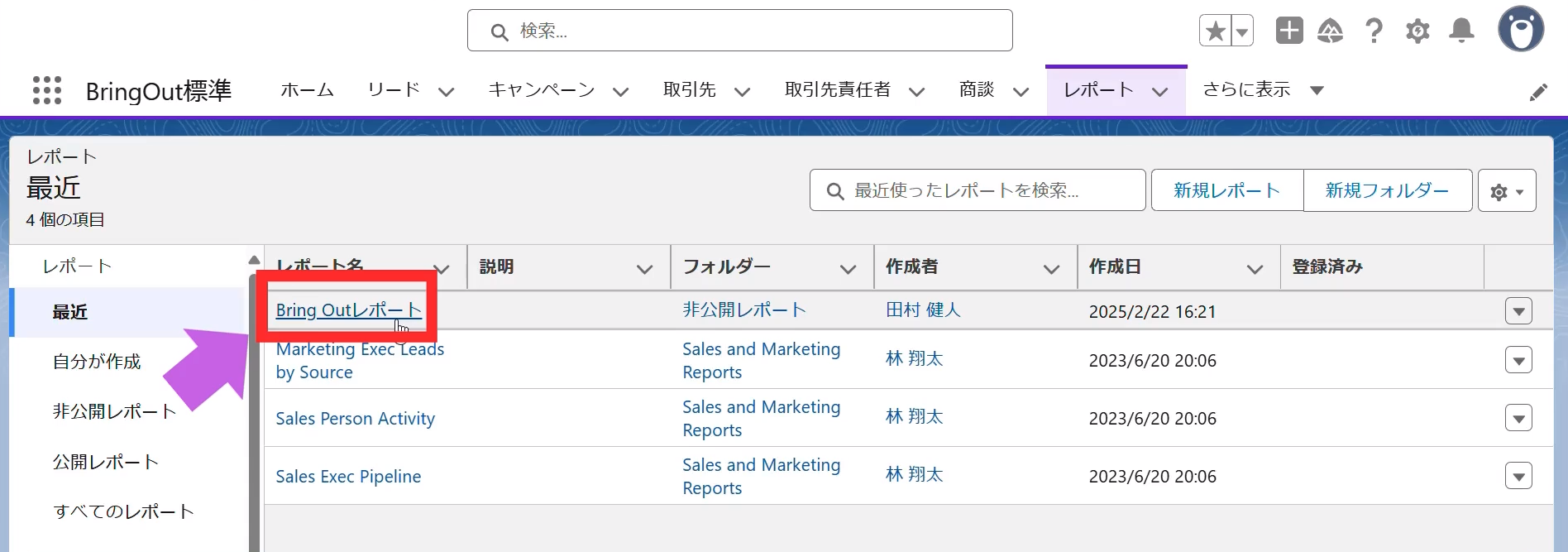
Task: Open the setup gear icon in the header
Action: 1417,31
